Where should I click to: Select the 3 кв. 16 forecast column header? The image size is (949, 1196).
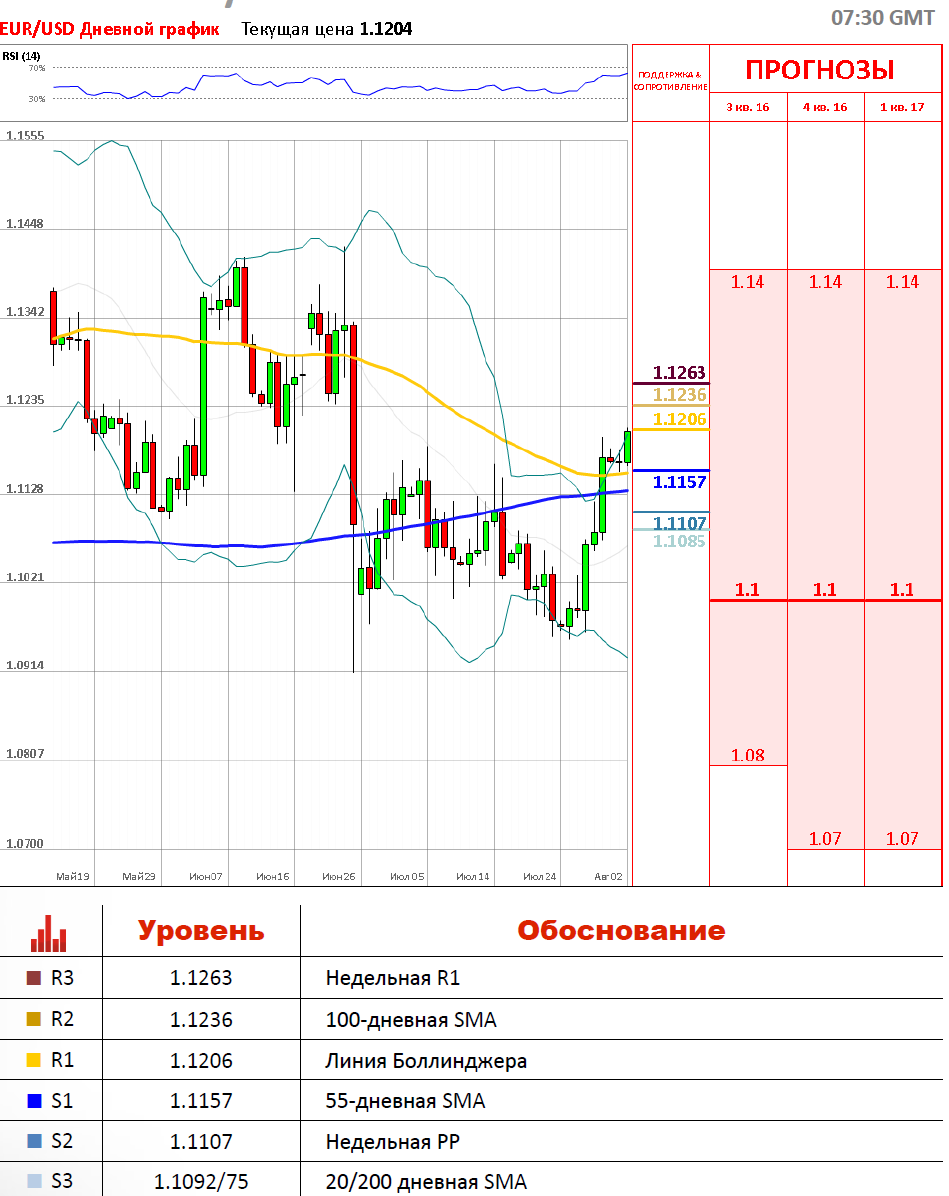point(748,107)
